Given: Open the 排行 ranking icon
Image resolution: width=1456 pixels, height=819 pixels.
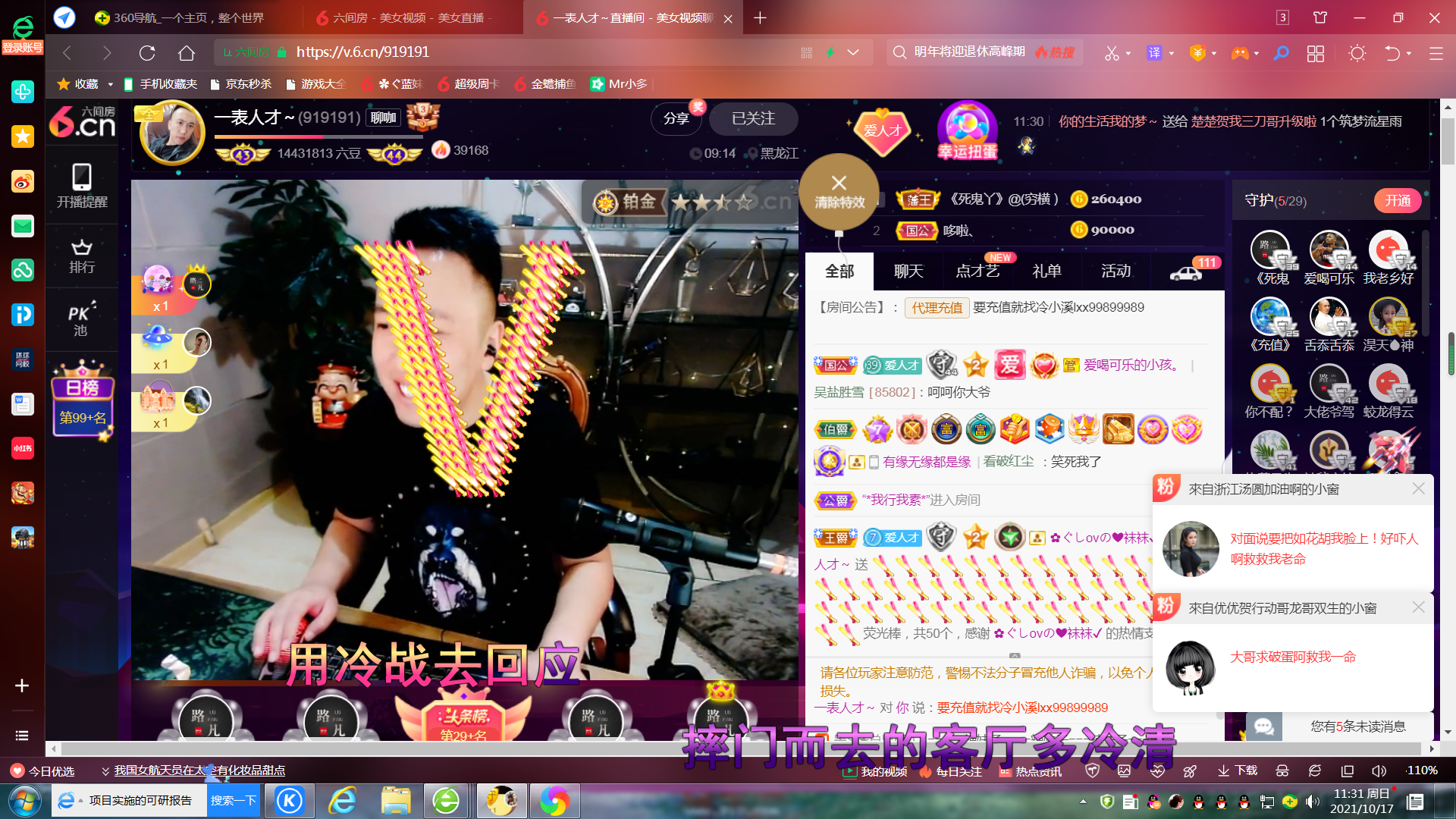Looking at the screenshot, I should [82, 256].
